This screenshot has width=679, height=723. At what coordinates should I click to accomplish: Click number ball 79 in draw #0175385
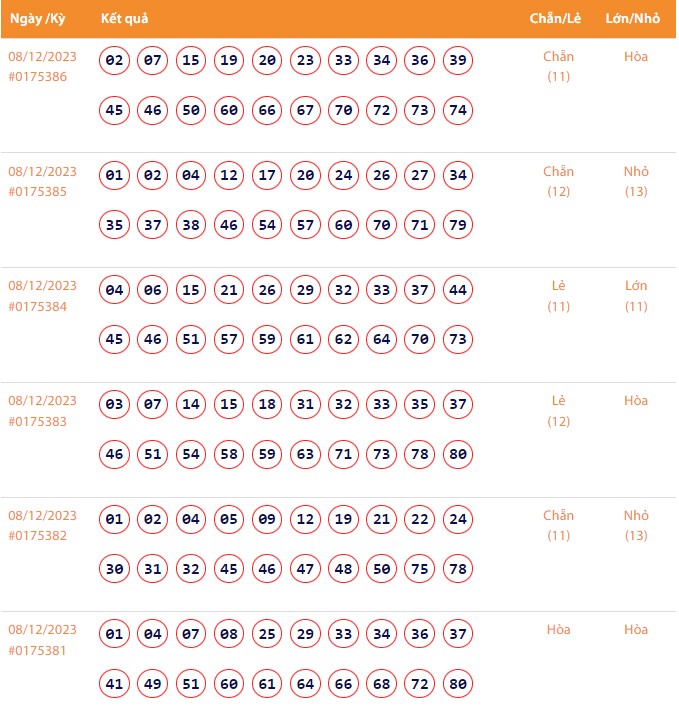(x=458, y=225)
